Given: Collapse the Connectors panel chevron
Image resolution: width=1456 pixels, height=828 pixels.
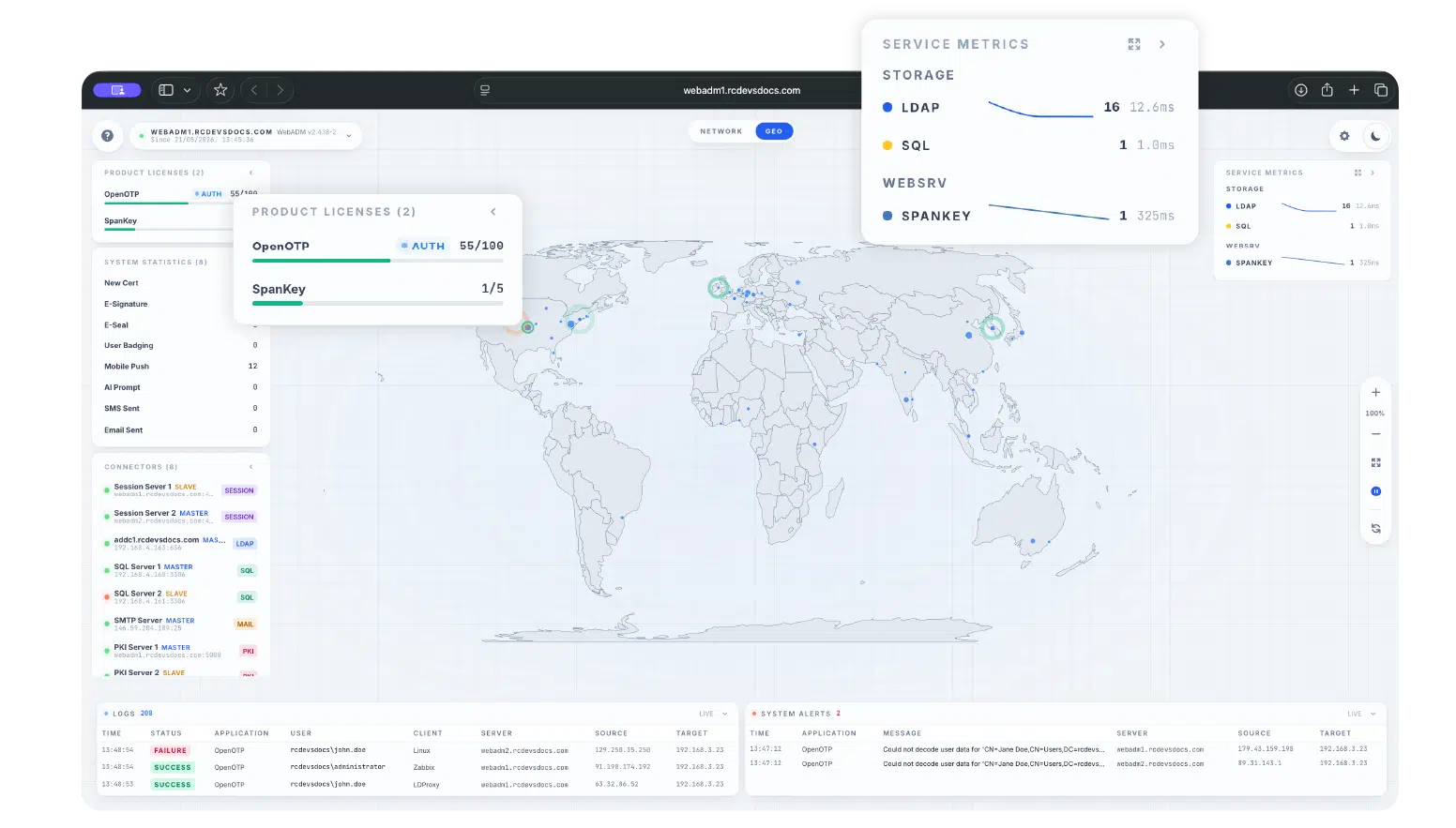Looking at the screenshot, I should click(x=250, y=467).
